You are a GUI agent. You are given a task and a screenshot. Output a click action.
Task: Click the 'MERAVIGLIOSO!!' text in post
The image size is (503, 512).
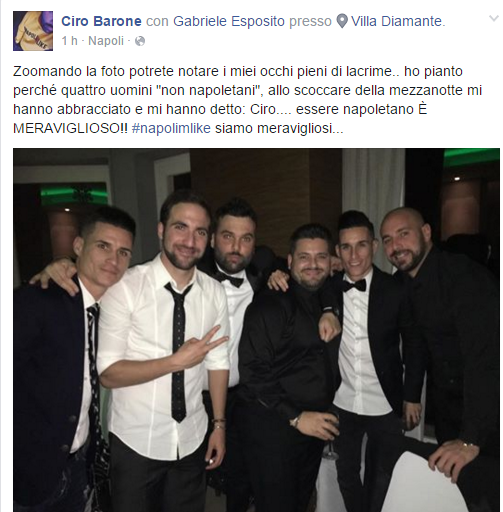point(70,128)
